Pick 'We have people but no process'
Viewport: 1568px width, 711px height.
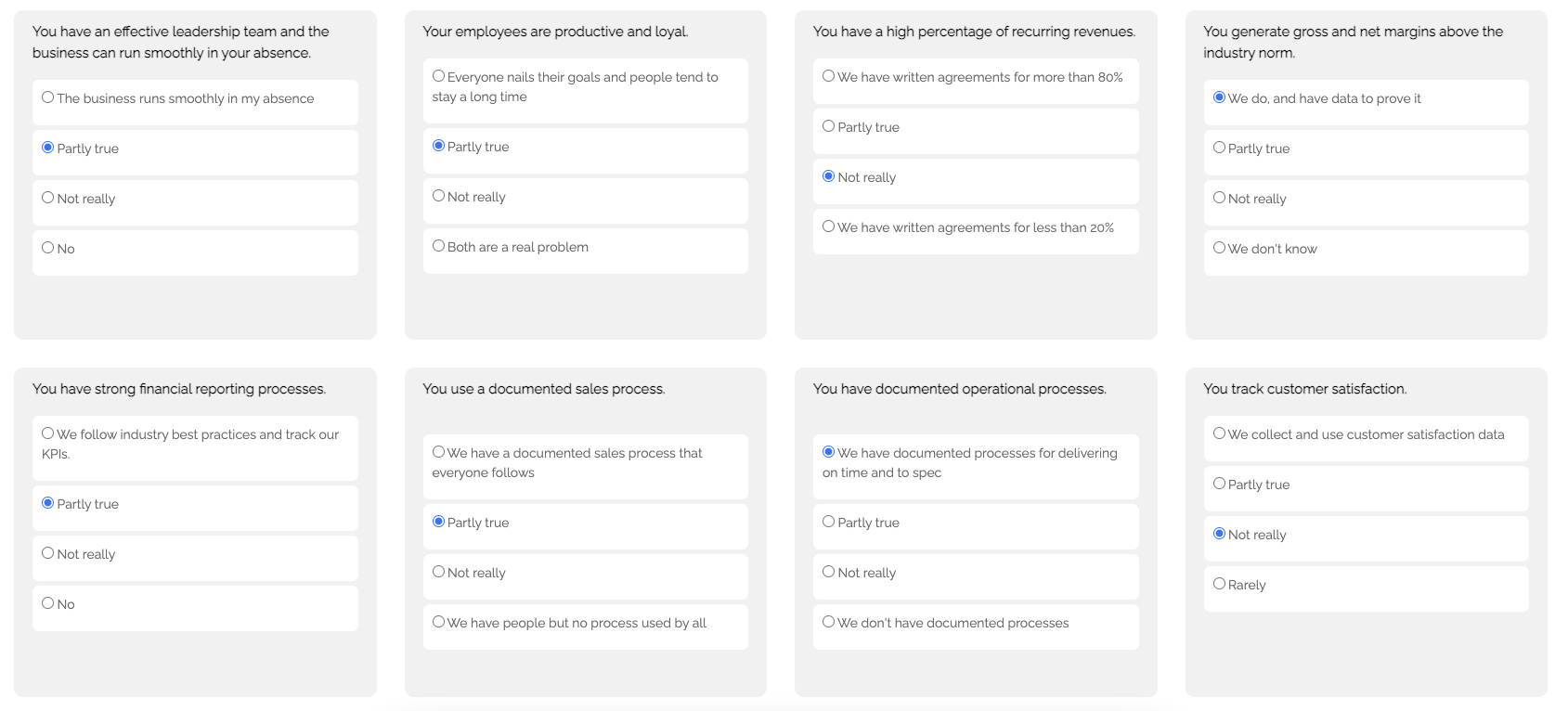pyautogui.click(x=439, y=622)
